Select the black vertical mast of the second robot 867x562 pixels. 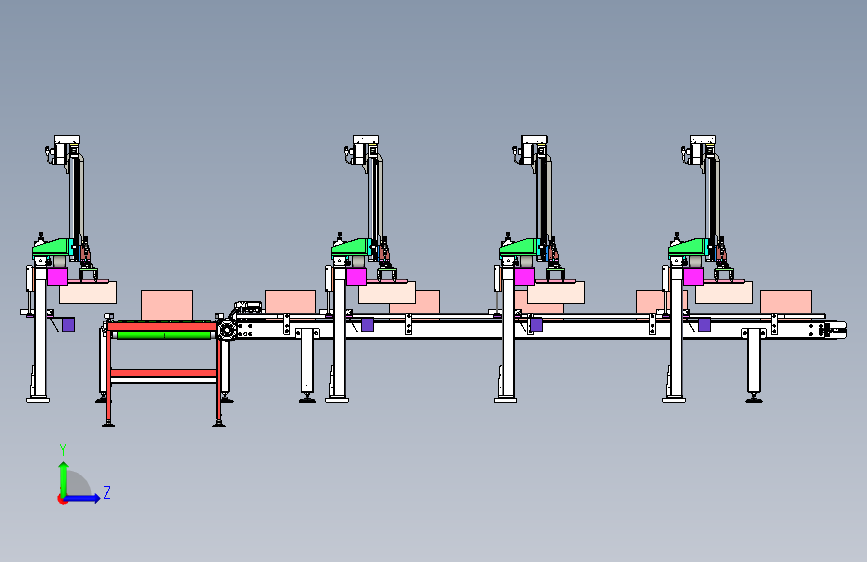[x=374, y=205]
